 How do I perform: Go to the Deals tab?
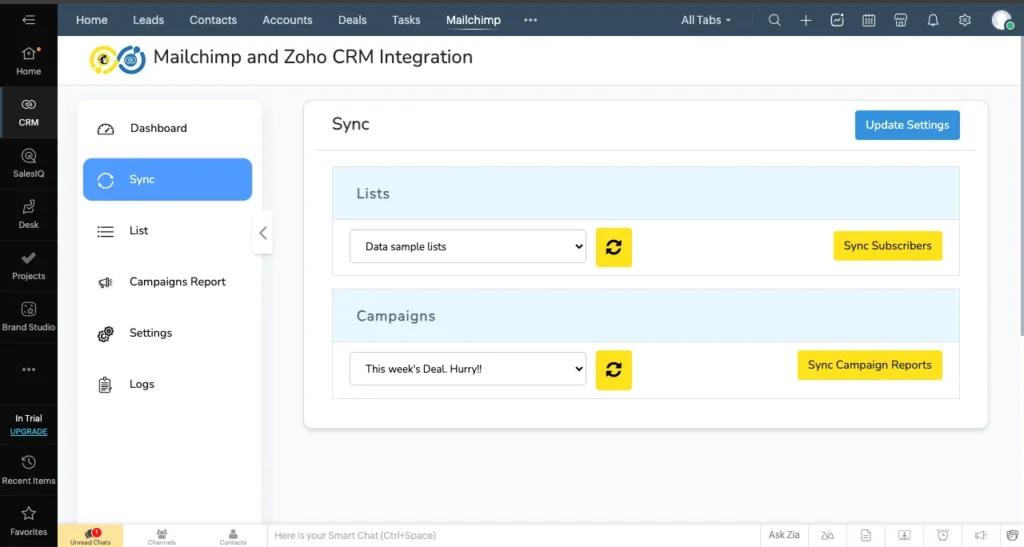tap(352, 20)
